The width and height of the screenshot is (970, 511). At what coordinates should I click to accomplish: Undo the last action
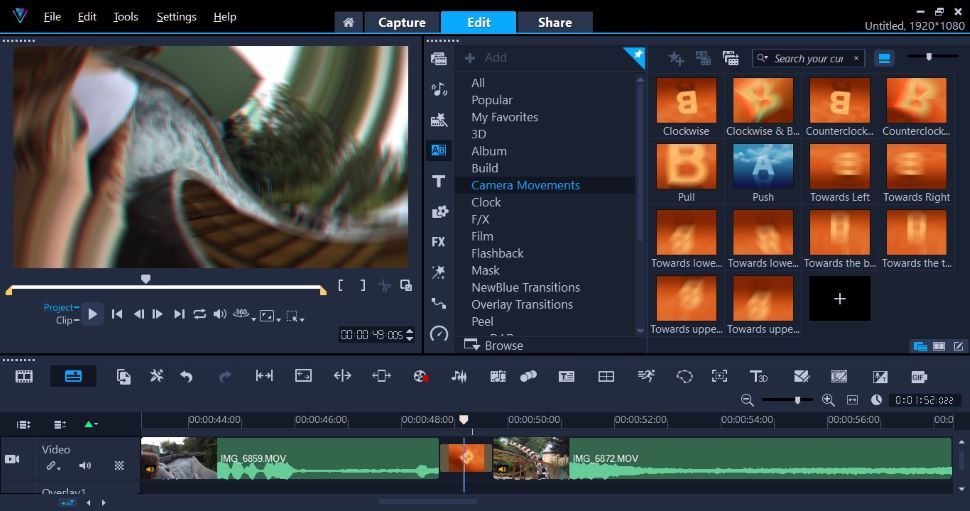tap(186, 376)
